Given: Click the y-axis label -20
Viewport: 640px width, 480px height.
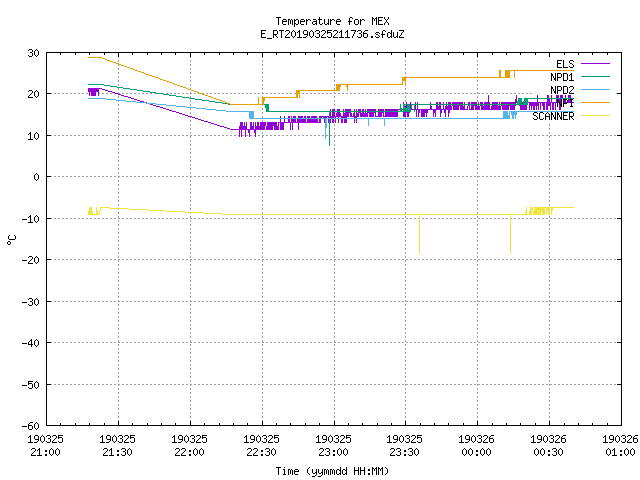Looking at the screenshot, I should point(31,260).
